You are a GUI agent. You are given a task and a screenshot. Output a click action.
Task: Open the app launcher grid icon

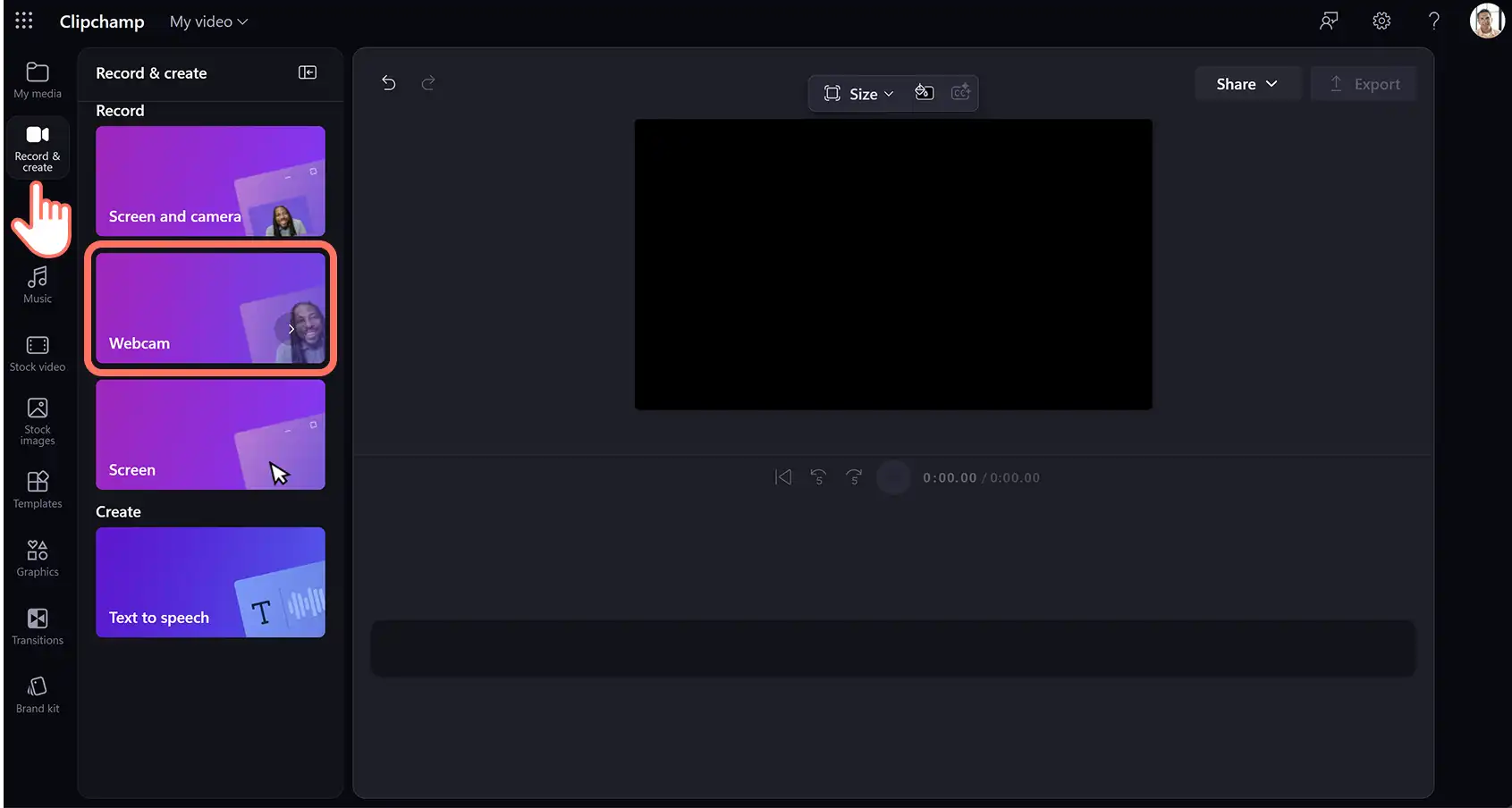pos(24,21)
